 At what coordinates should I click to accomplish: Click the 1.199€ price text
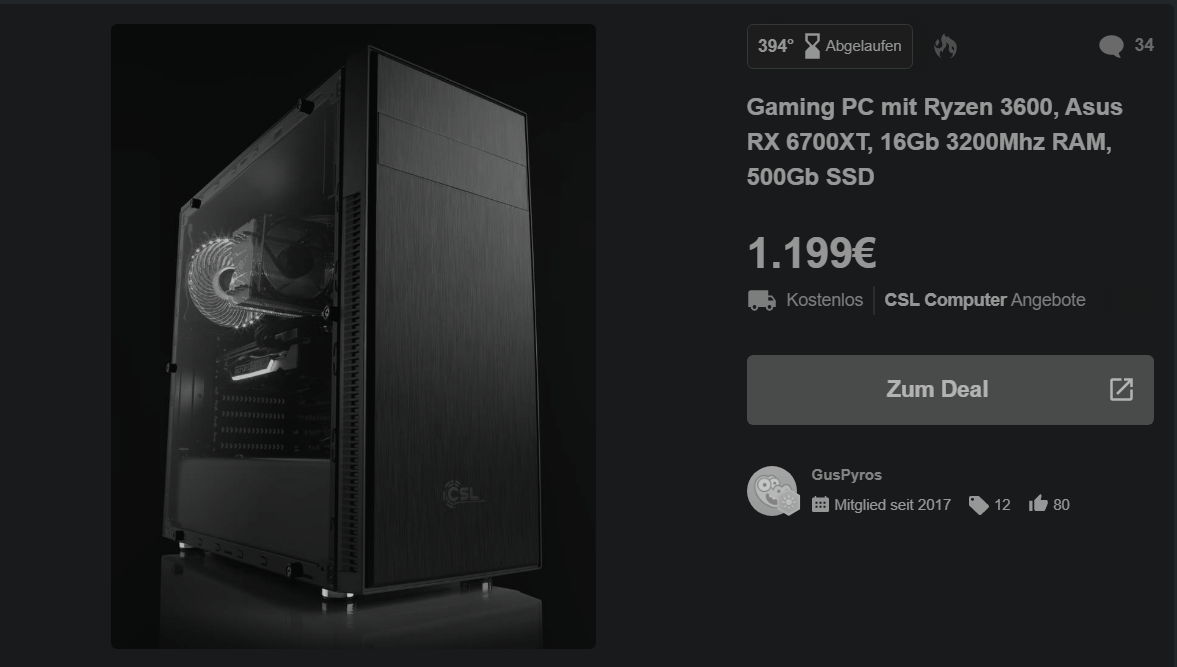point(812,253)
